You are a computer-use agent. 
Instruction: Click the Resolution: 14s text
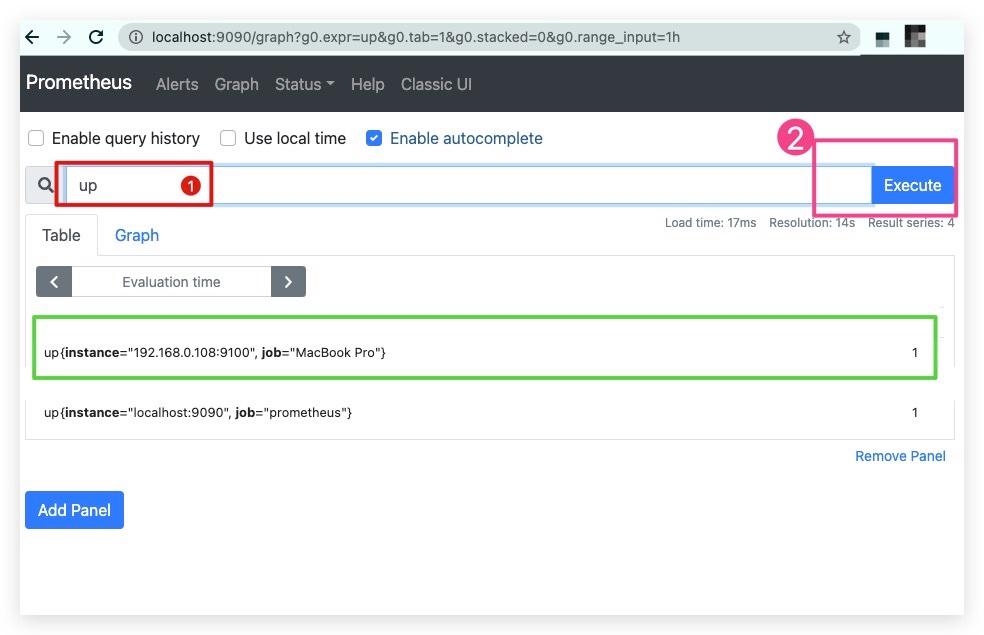coord(812,223)
